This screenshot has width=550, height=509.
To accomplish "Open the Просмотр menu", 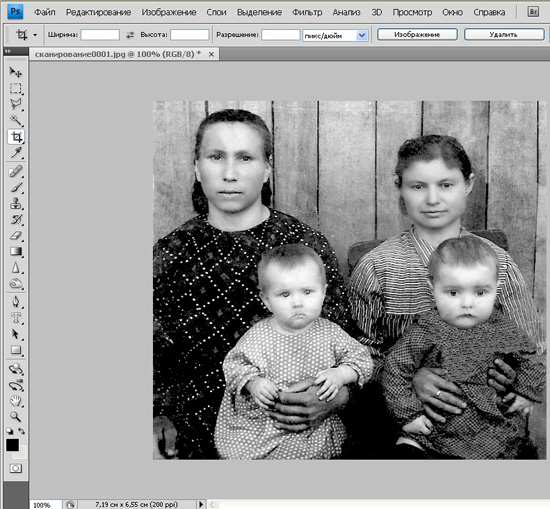I will point(412,12).
